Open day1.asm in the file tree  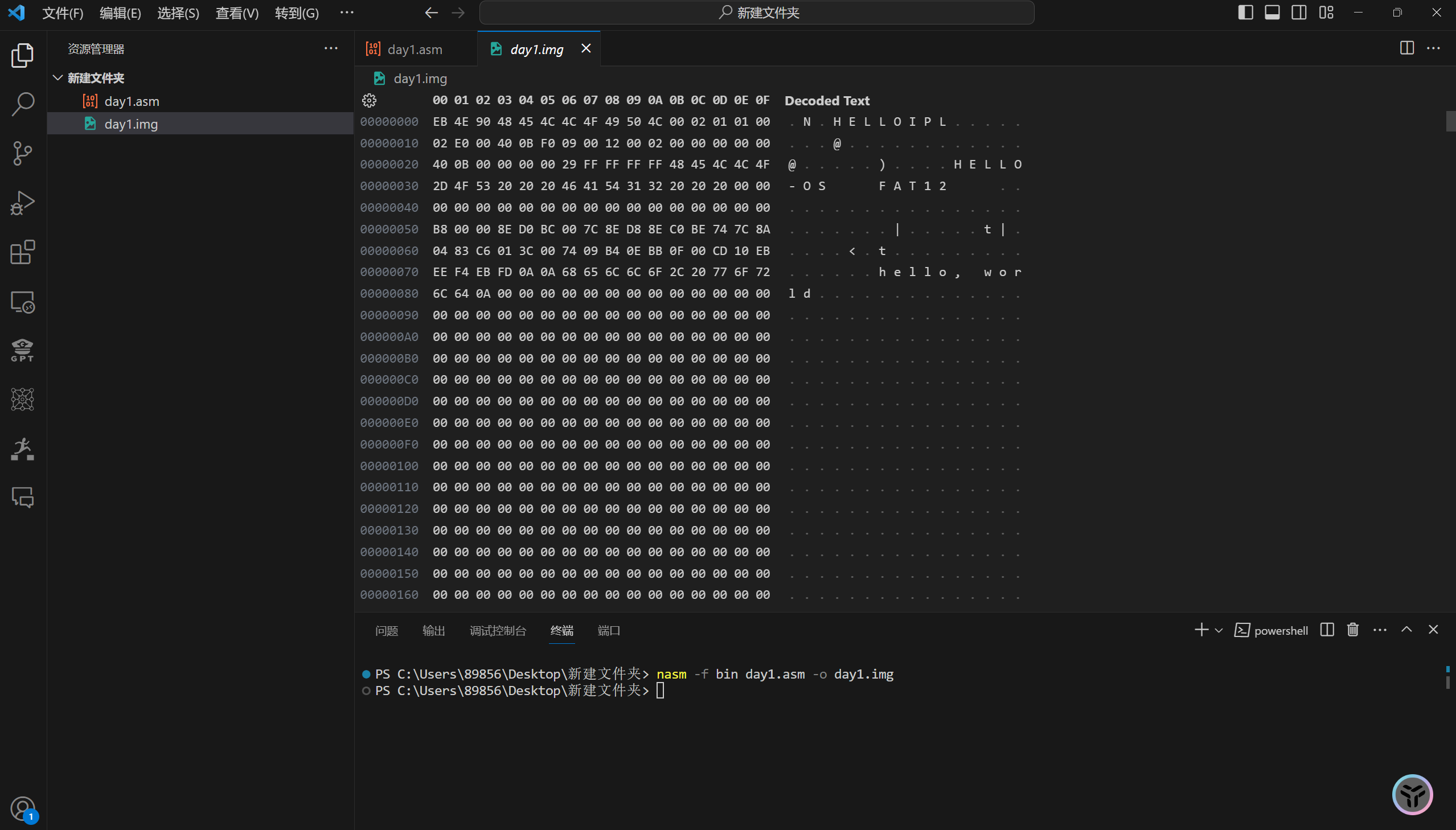(200, 101)
